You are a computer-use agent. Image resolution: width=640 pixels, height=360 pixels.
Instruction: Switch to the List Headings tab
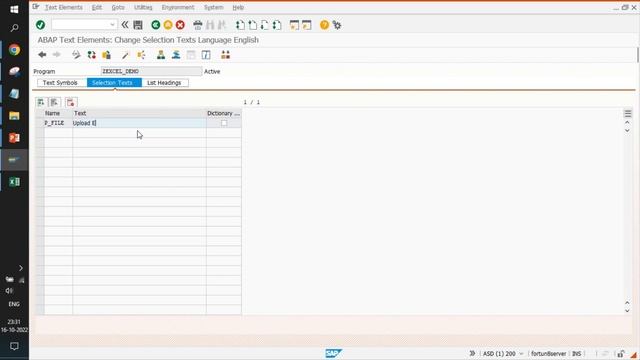pos(164,83)
